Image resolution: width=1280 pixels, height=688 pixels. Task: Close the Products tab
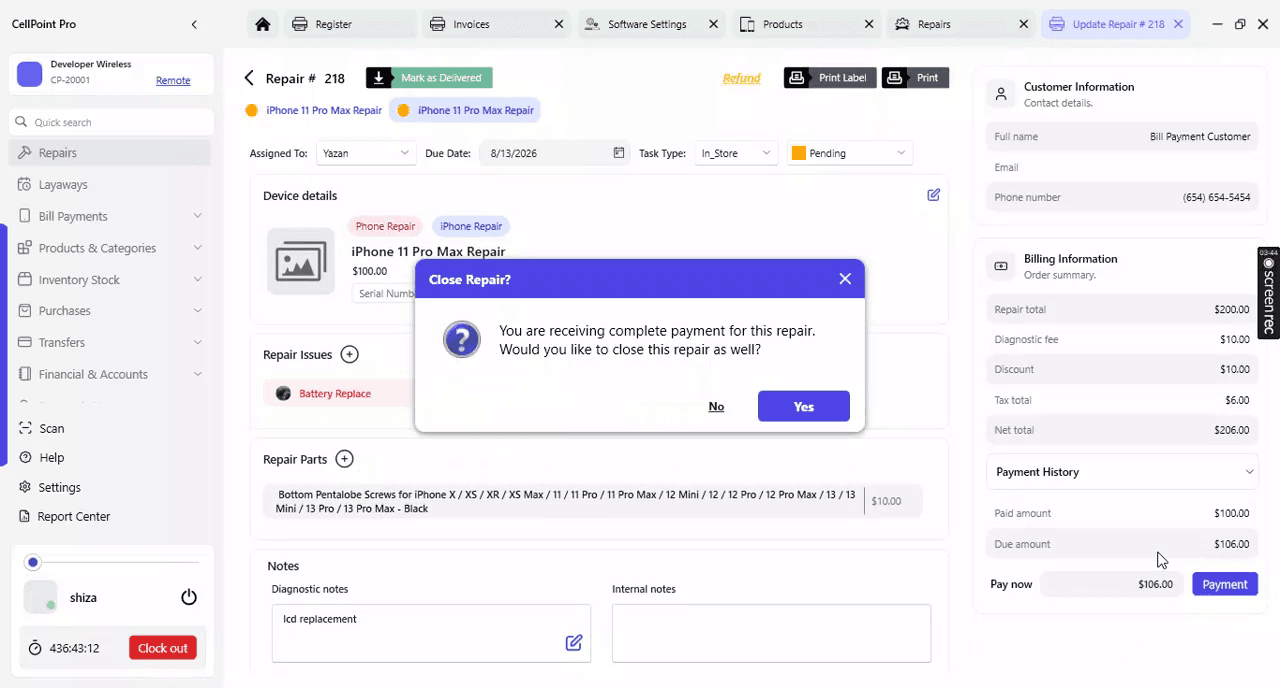click(869, 24)
